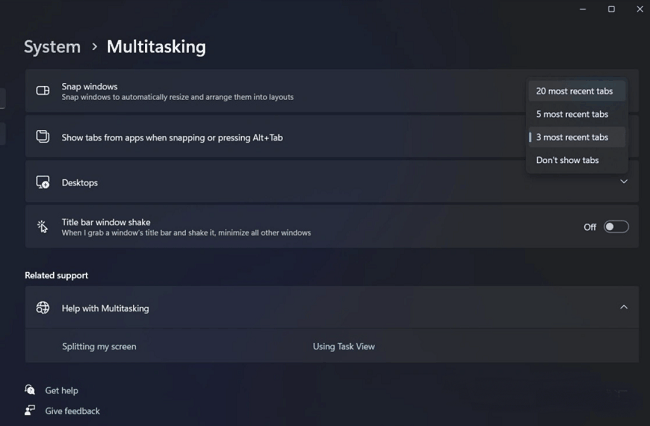
Task: Click the Desktops icon
Action: point(43,183)
